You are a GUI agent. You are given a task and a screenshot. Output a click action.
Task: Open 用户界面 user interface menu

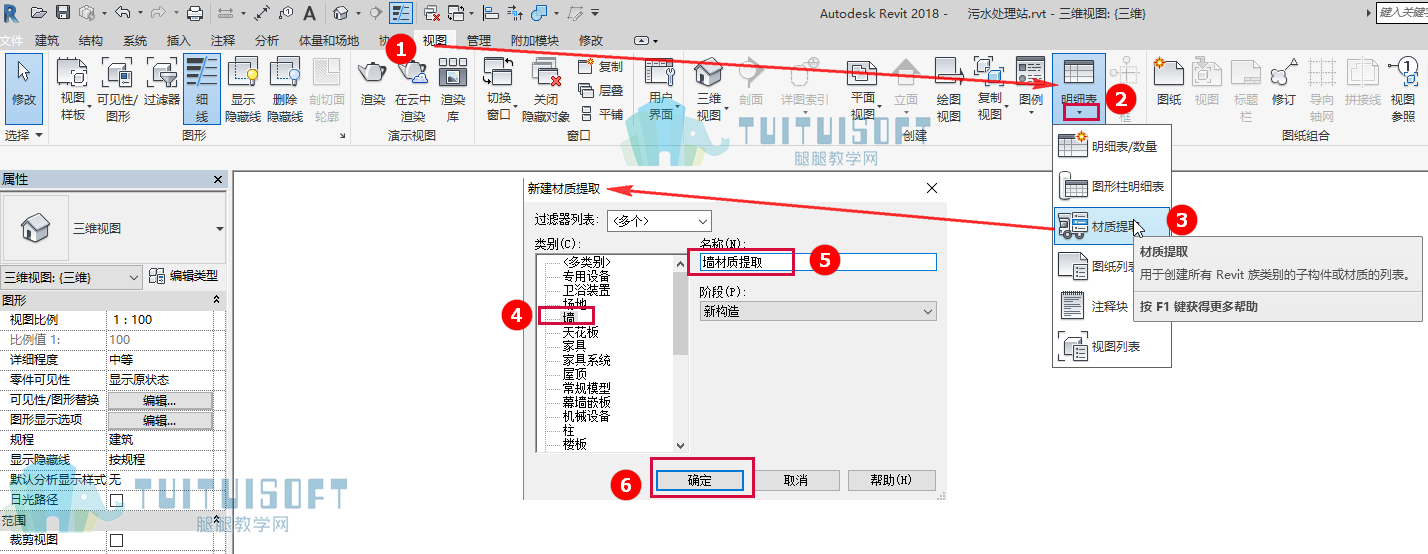click(660, 88)
